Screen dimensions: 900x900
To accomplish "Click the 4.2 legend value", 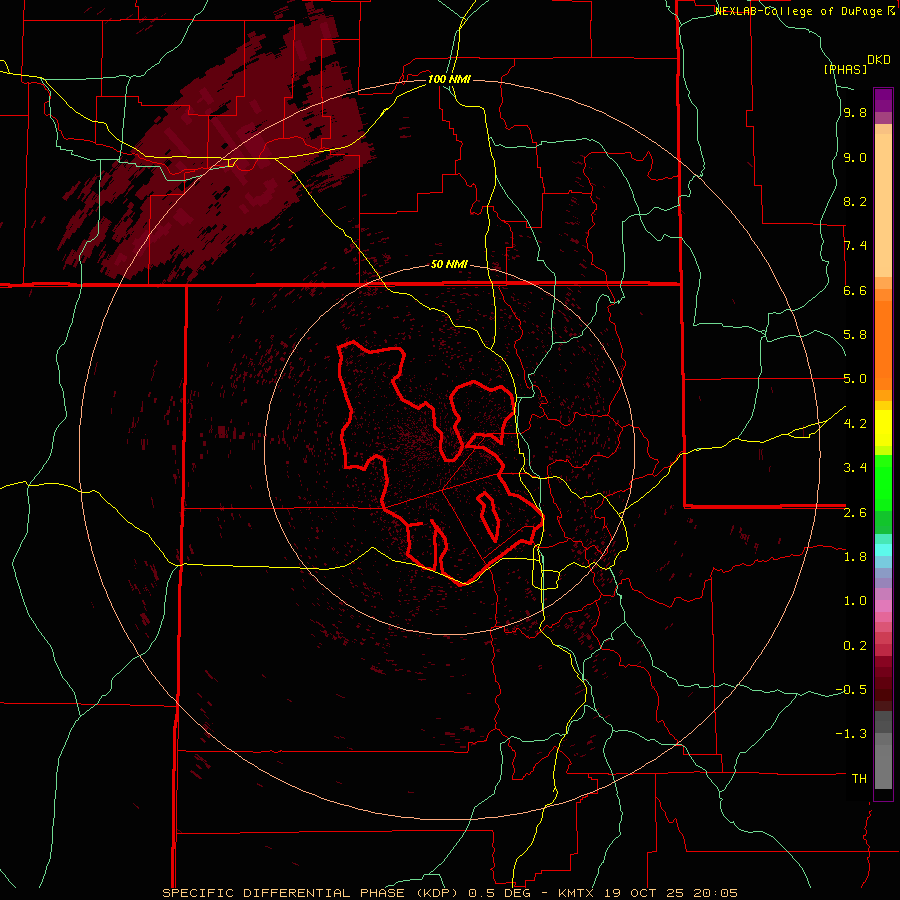I will [x=855, y=424].
